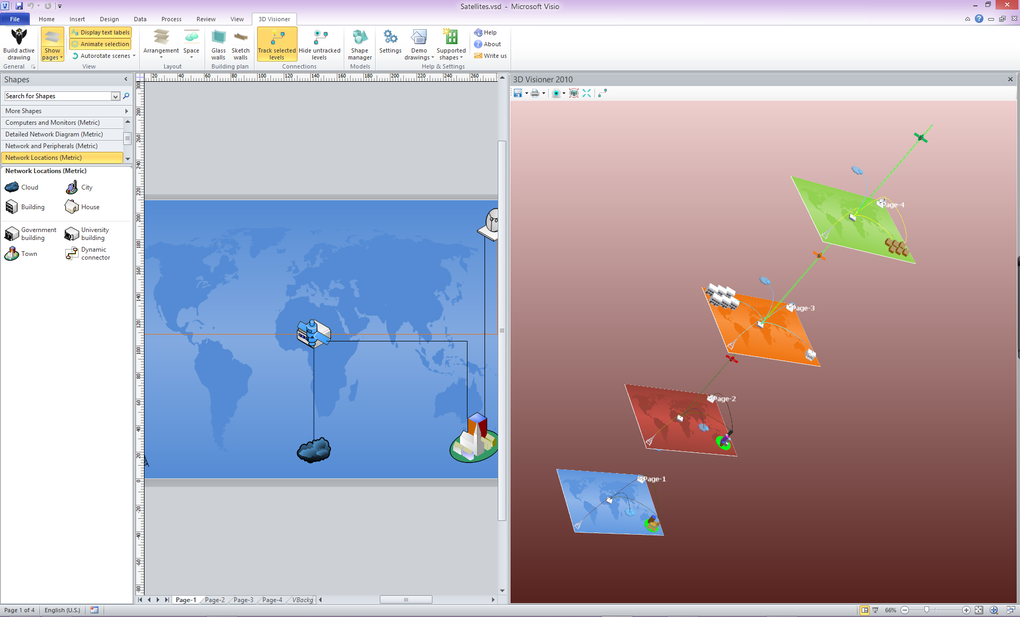
Task: Switch to the Insert ribbon tab
Action: (x=77, y=19)
